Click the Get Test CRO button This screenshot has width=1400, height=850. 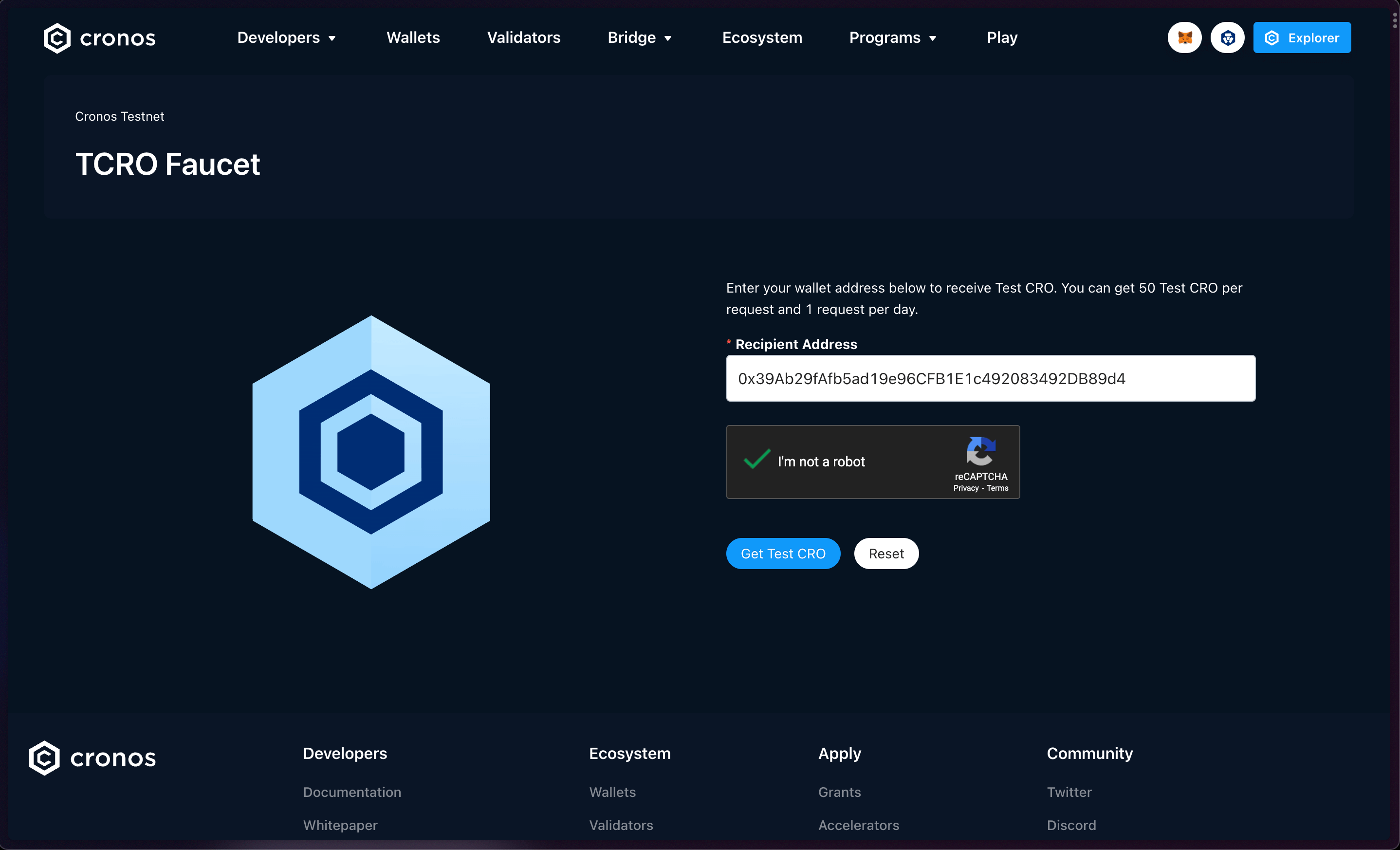tap(783, 554)
